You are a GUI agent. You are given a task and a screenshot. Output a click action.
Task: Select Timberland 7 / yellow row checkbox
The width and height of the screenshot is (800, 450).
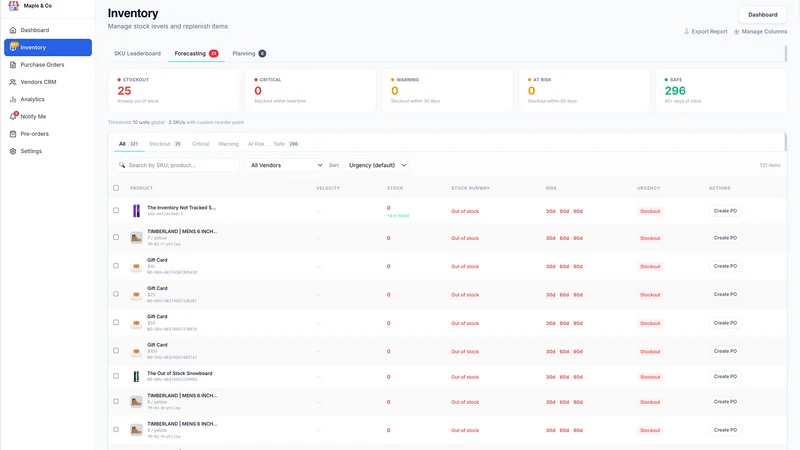tap(116, 237)
